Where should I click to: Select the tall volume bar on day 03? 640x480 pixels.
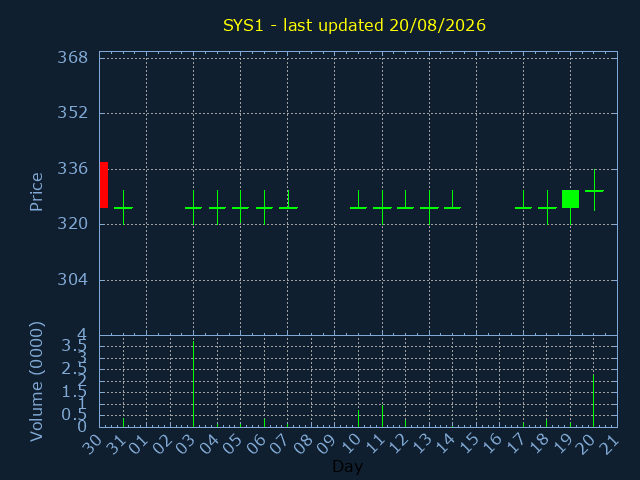tap(193, 384)
